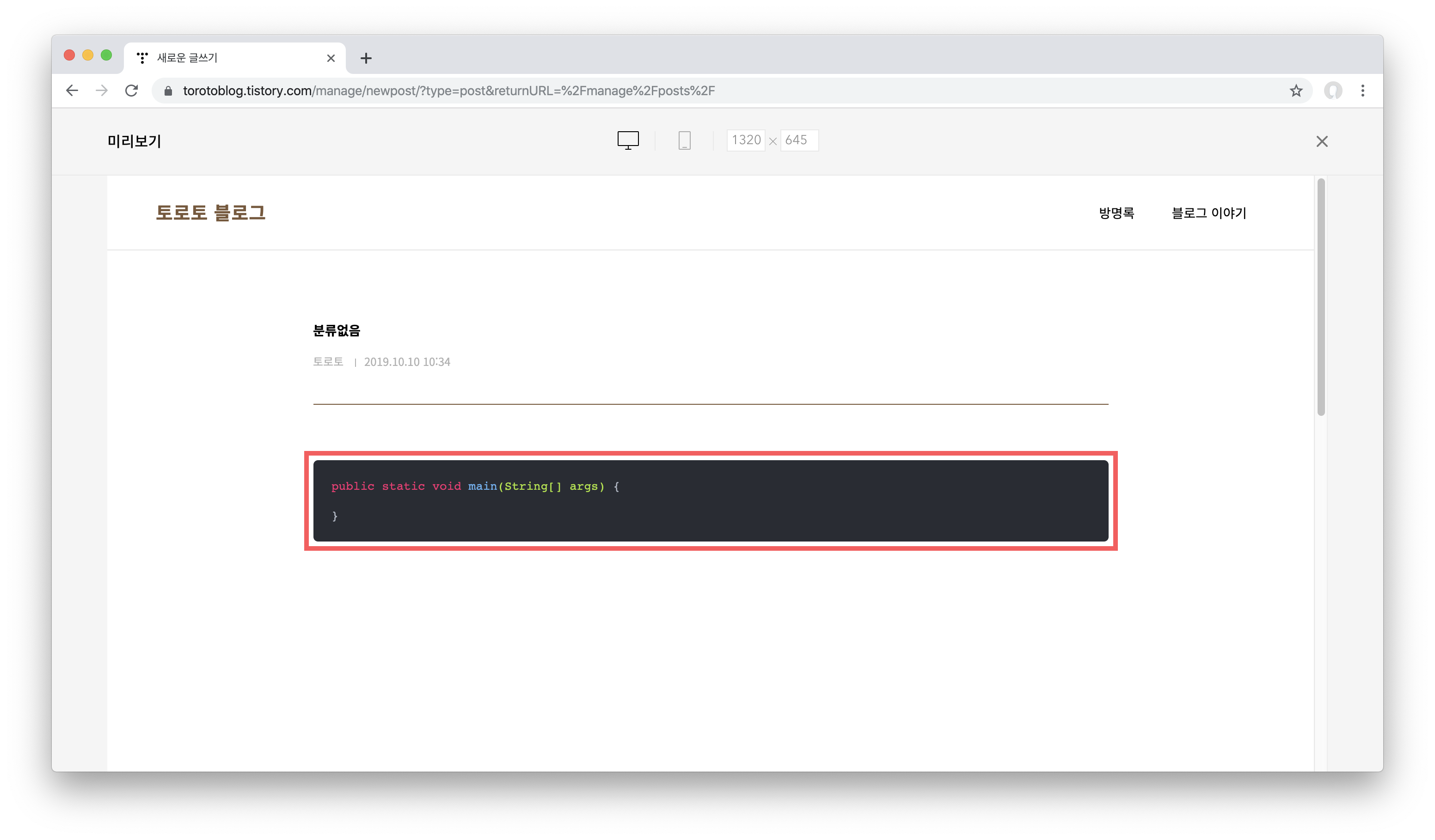The width and height of the screenshot is (1435, 840).
Task: Reload the page with refresh icon
Action: coord(132,91)
